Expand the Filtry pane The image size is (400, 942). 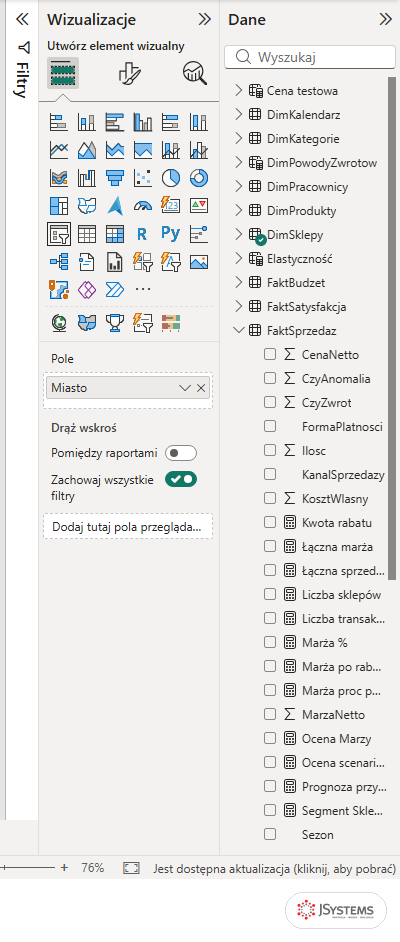tap(22, 19)
